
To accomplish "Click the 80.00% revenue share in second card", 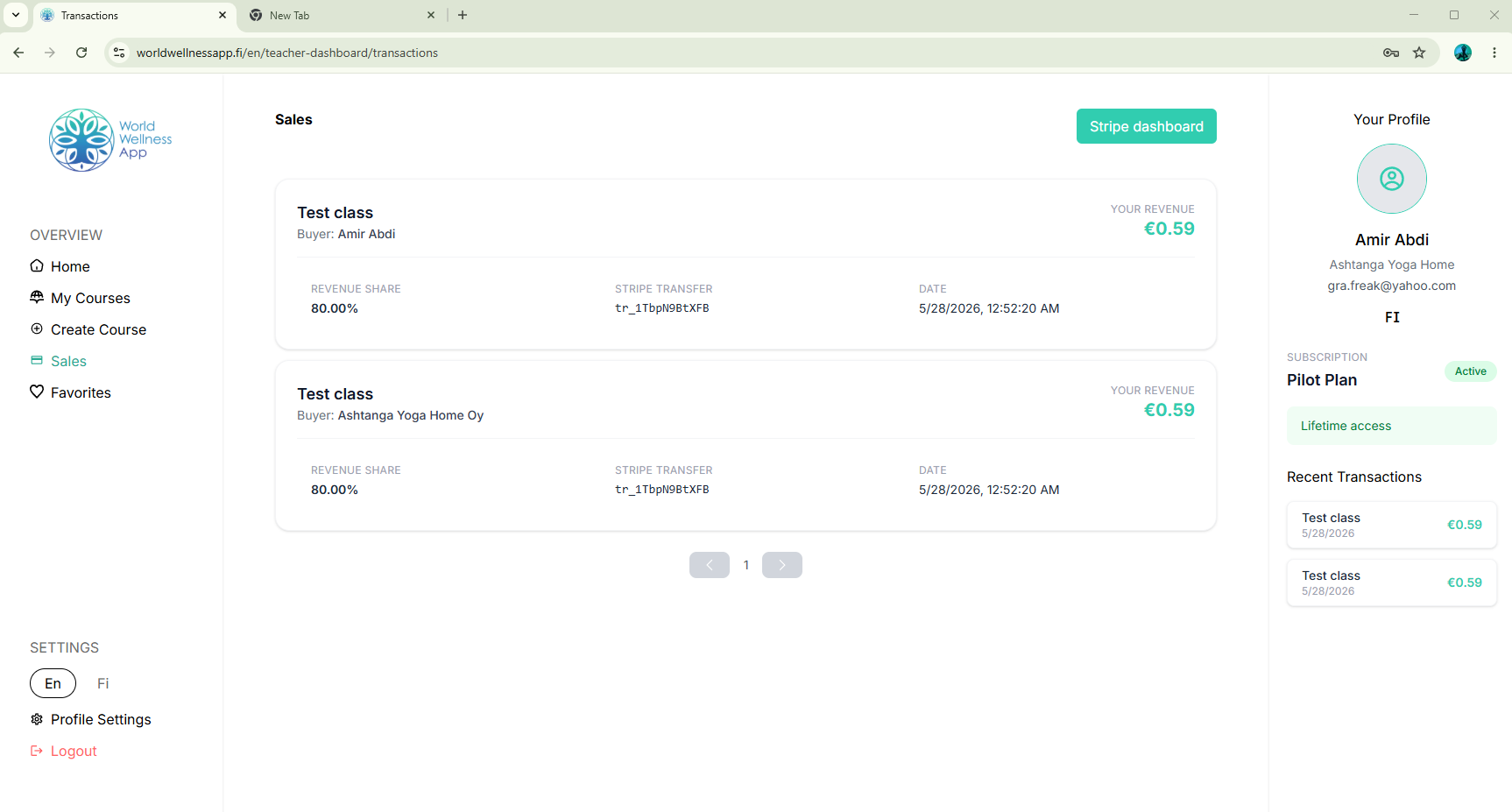I will pyautogui.click(x=335, y=490).
